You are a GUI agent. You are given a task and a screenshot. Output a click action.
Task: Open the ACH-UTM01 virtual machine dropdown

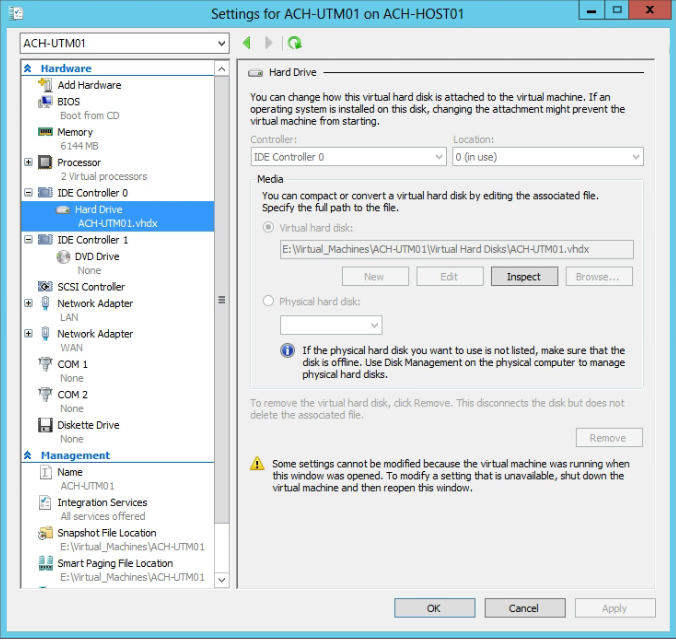click(124, 43)
